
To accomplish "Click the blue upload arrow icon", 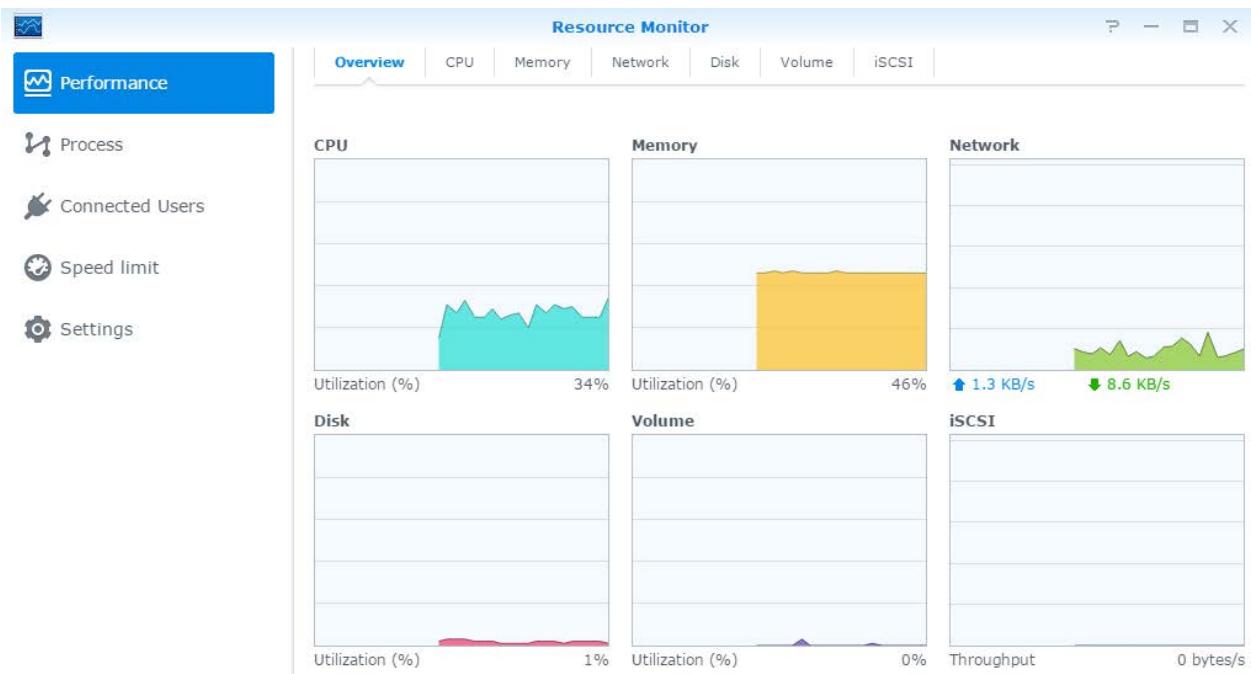I will (x=959, y=385).
